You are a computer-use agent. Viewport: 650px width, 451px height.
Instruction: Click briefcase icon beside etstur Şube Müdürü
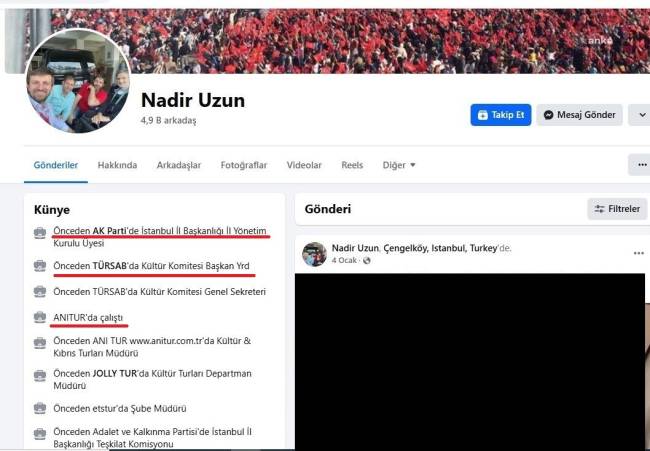point(40,408)
